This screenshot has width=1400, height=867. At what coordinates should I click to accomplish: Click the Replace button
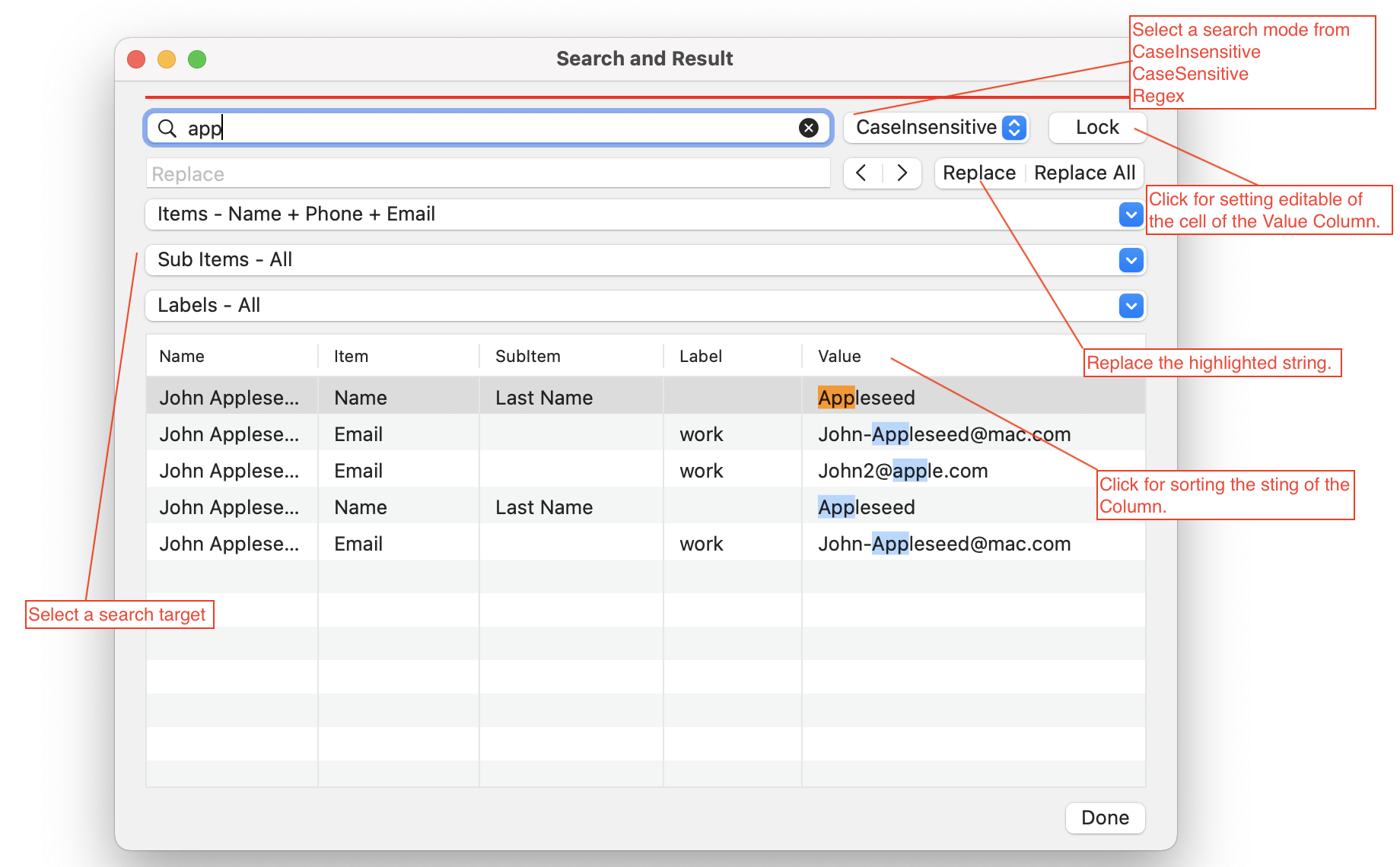point(978,173)
